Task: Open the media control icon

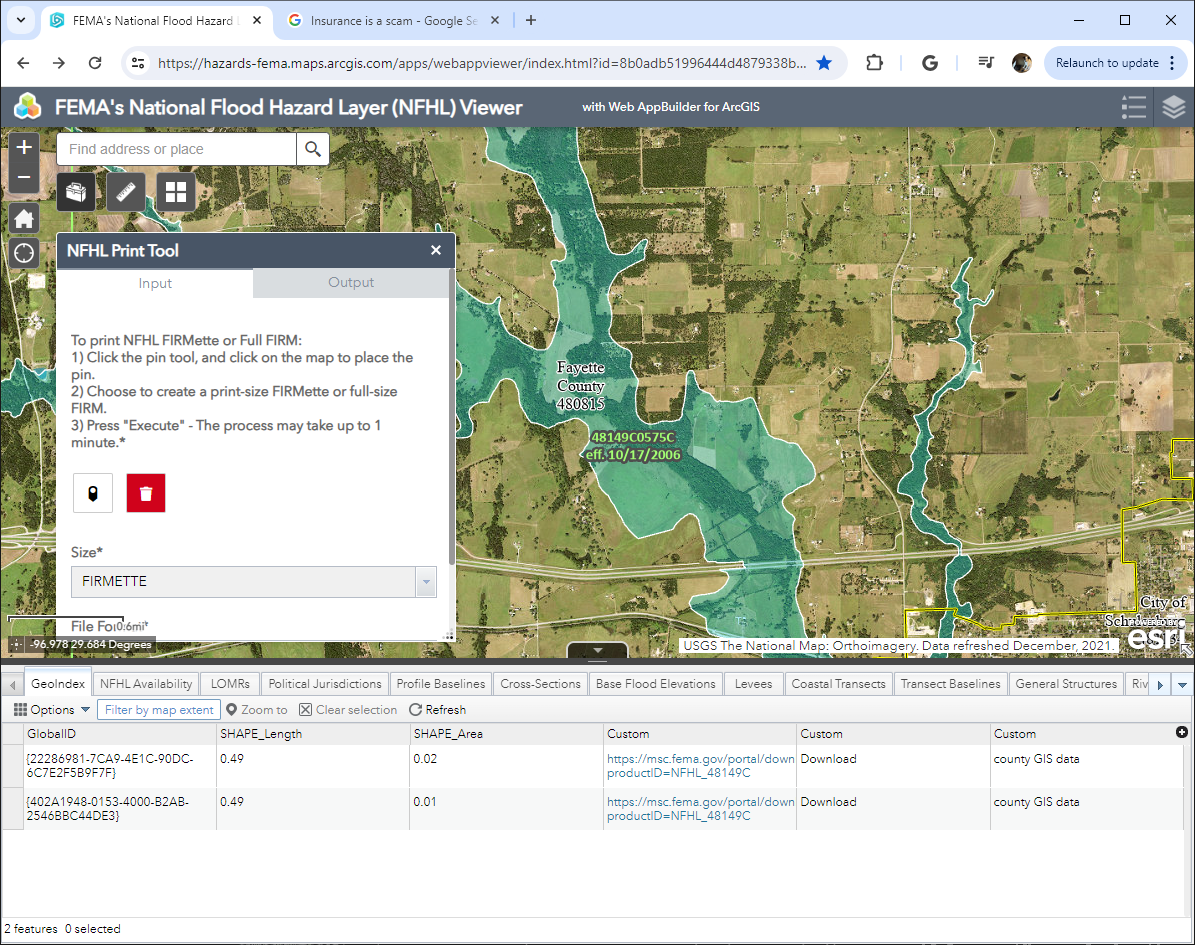Action: (985, 63)
